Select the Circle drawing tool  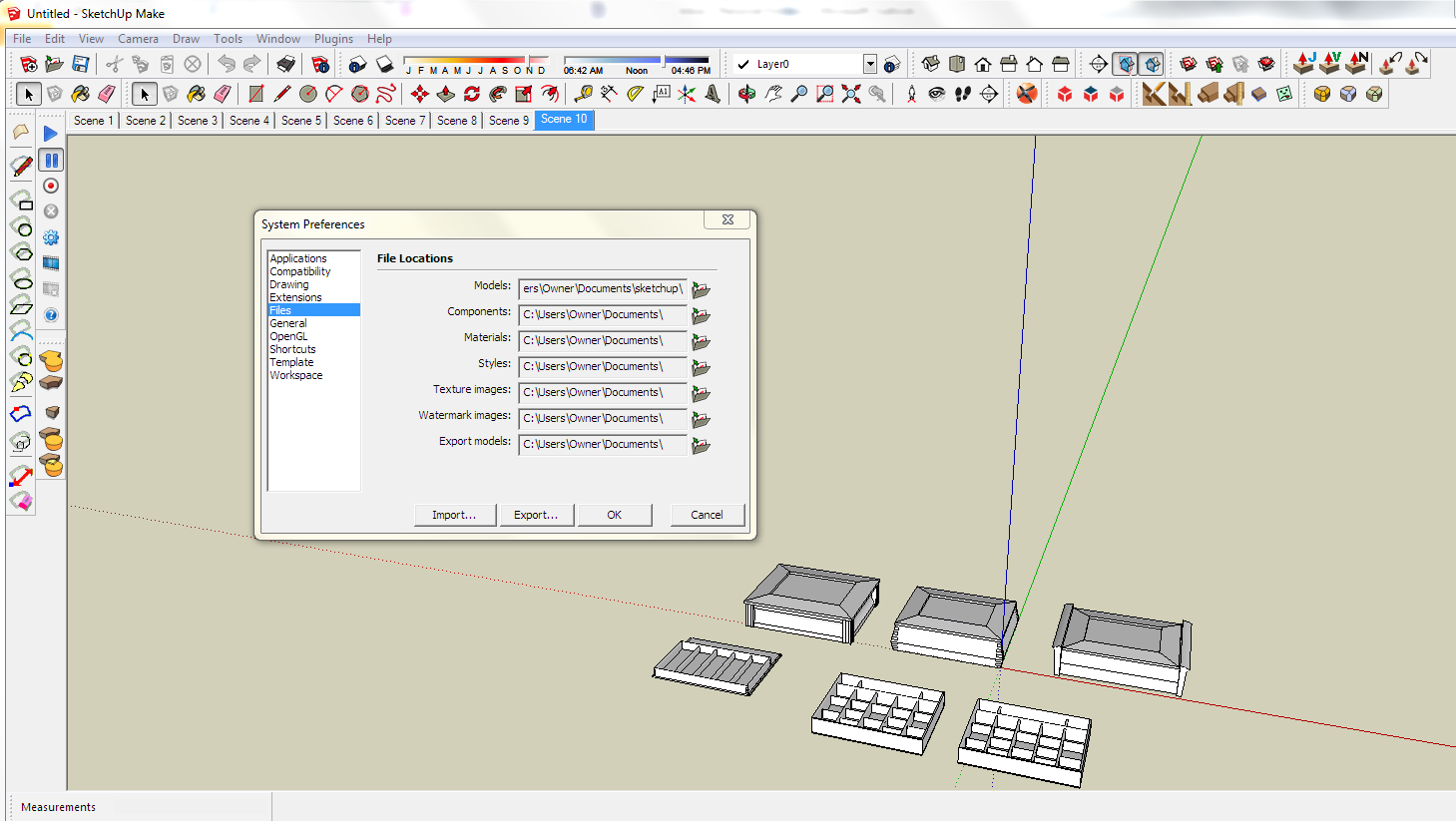coord(308,94)
